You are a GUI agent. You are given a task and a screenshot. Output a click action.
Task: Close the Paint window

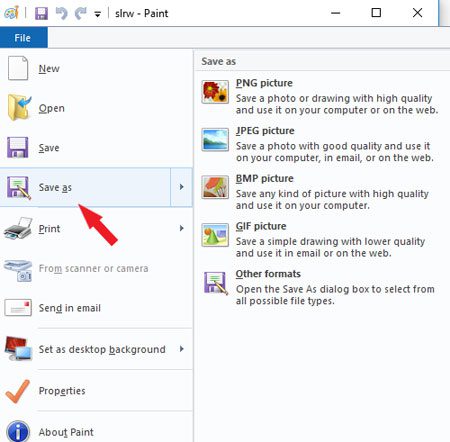click(417, 13)
